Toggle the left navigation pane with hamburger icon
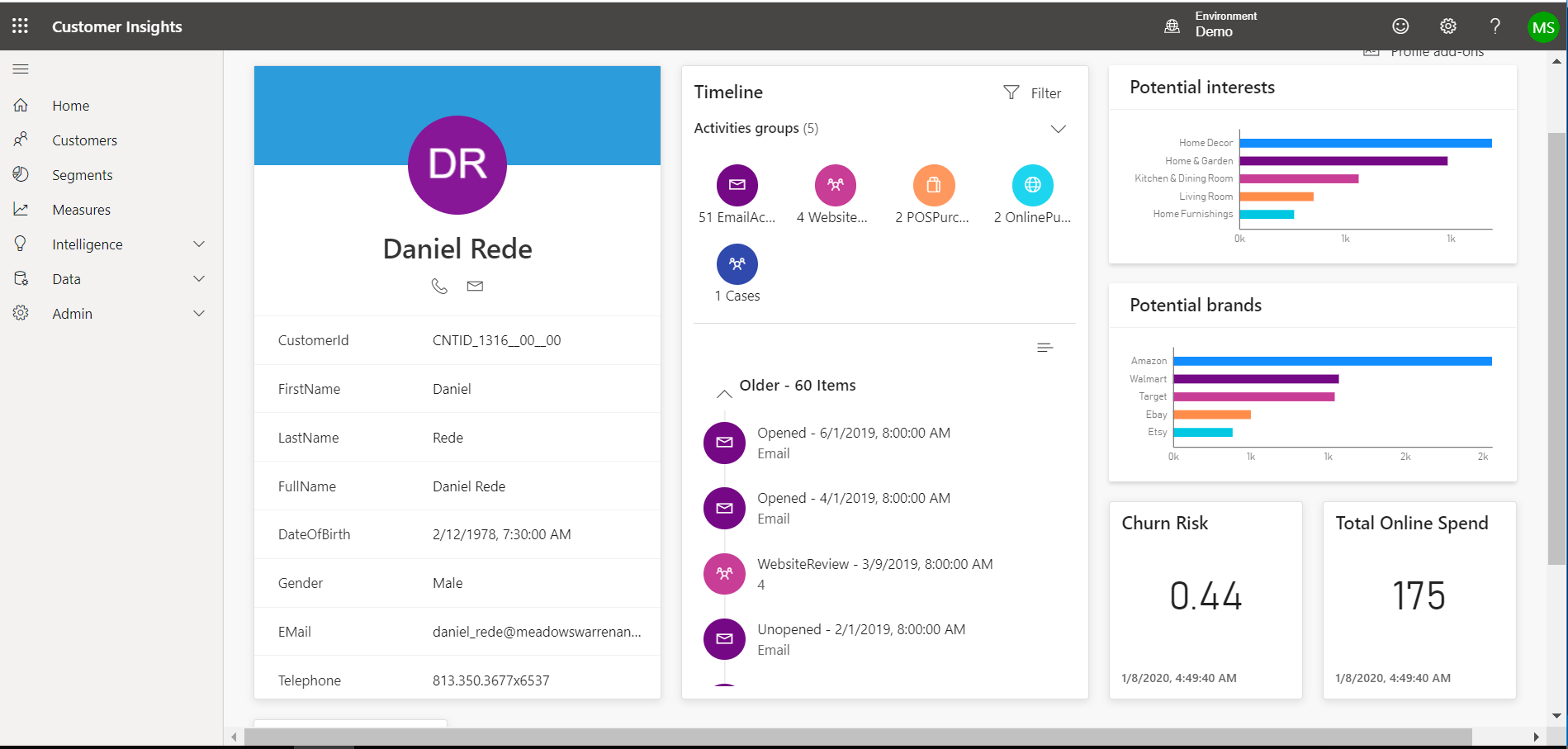This screenshot has height=749, width=1568. (21, 69)
